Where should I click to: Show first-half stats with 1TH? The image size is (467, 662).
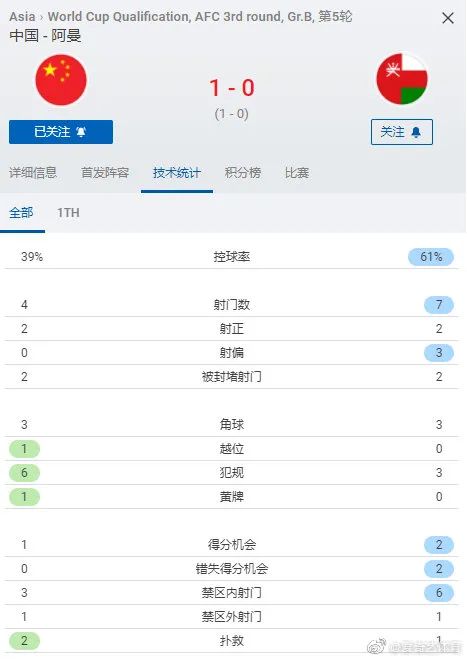click(x=68, y=212)
